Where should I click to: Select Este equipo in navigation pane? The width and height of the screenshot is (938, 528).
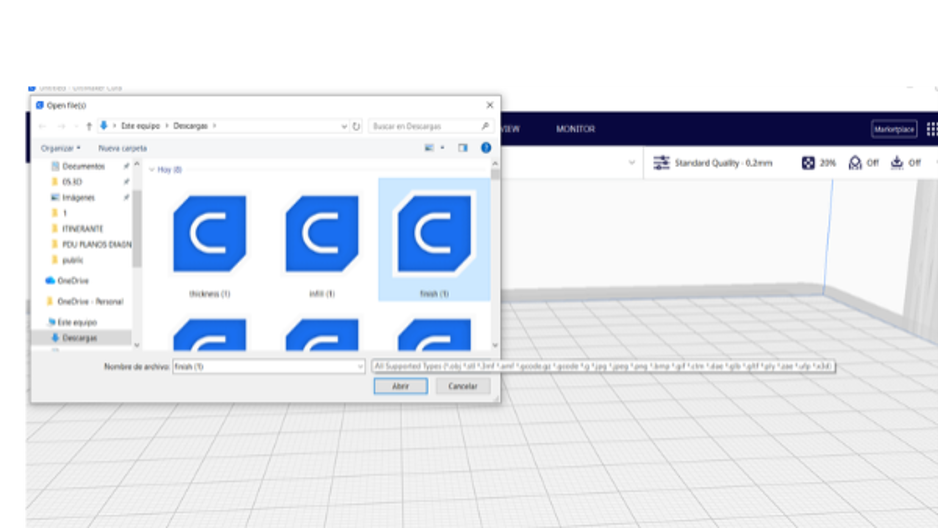pos(72,322)
